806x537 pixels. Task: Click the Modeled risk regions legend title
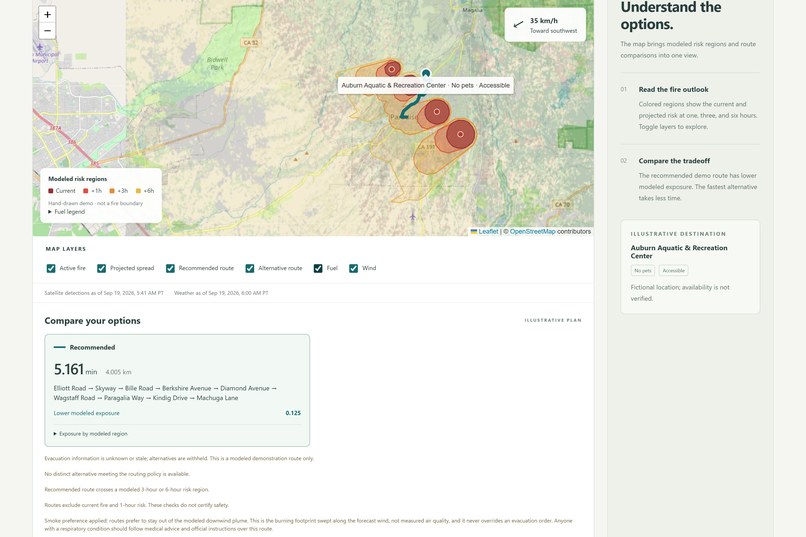click(78, 179)
